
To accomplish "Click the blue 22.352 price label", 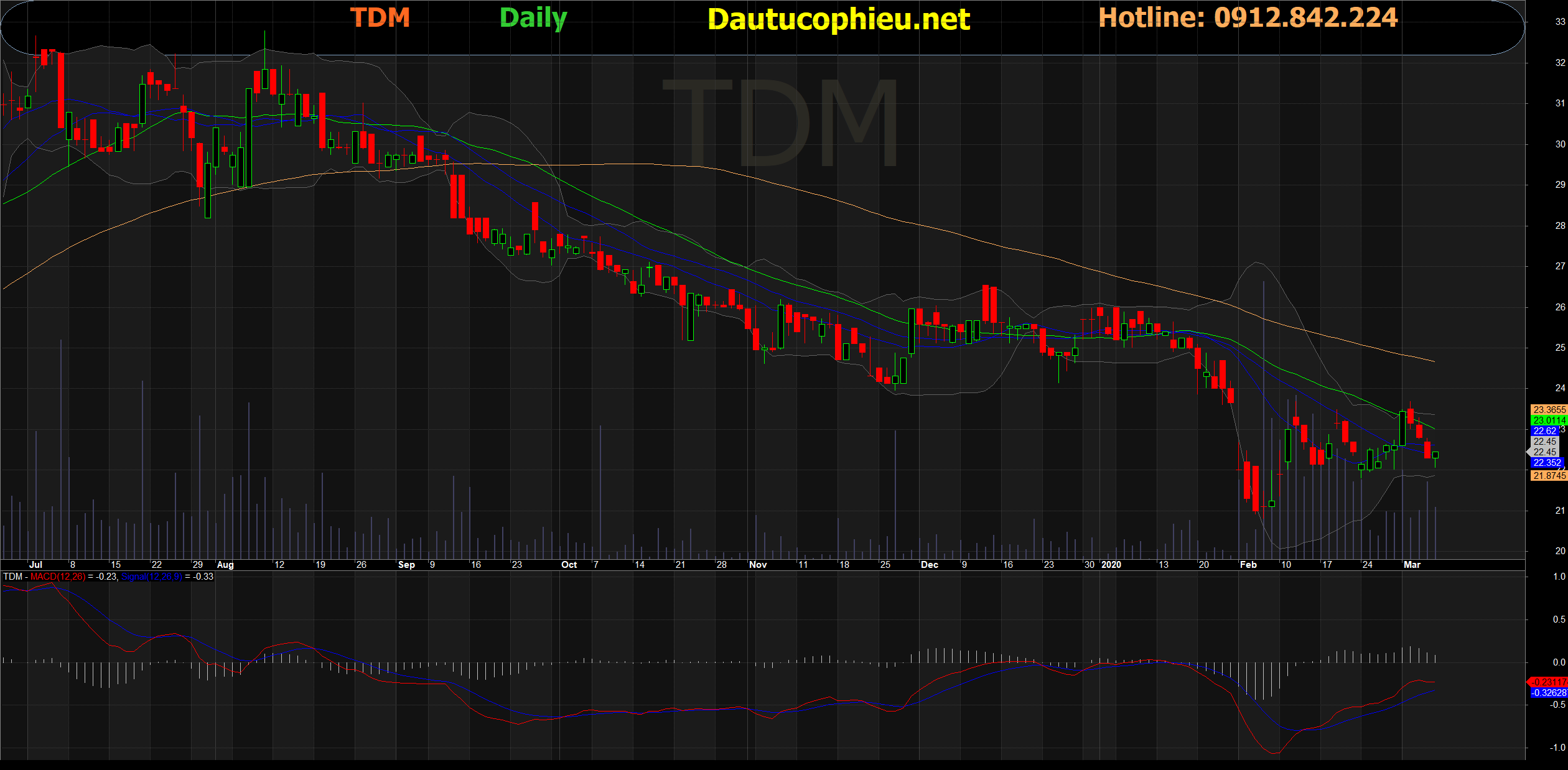I will [1546, 463].
